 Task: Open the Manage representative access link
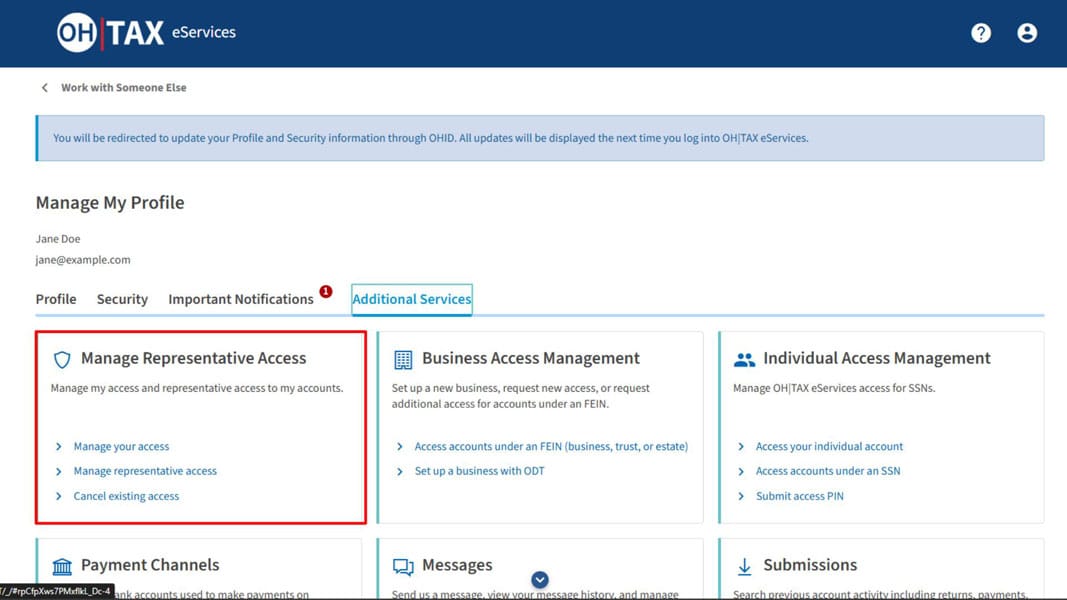[x=145, y=471]
